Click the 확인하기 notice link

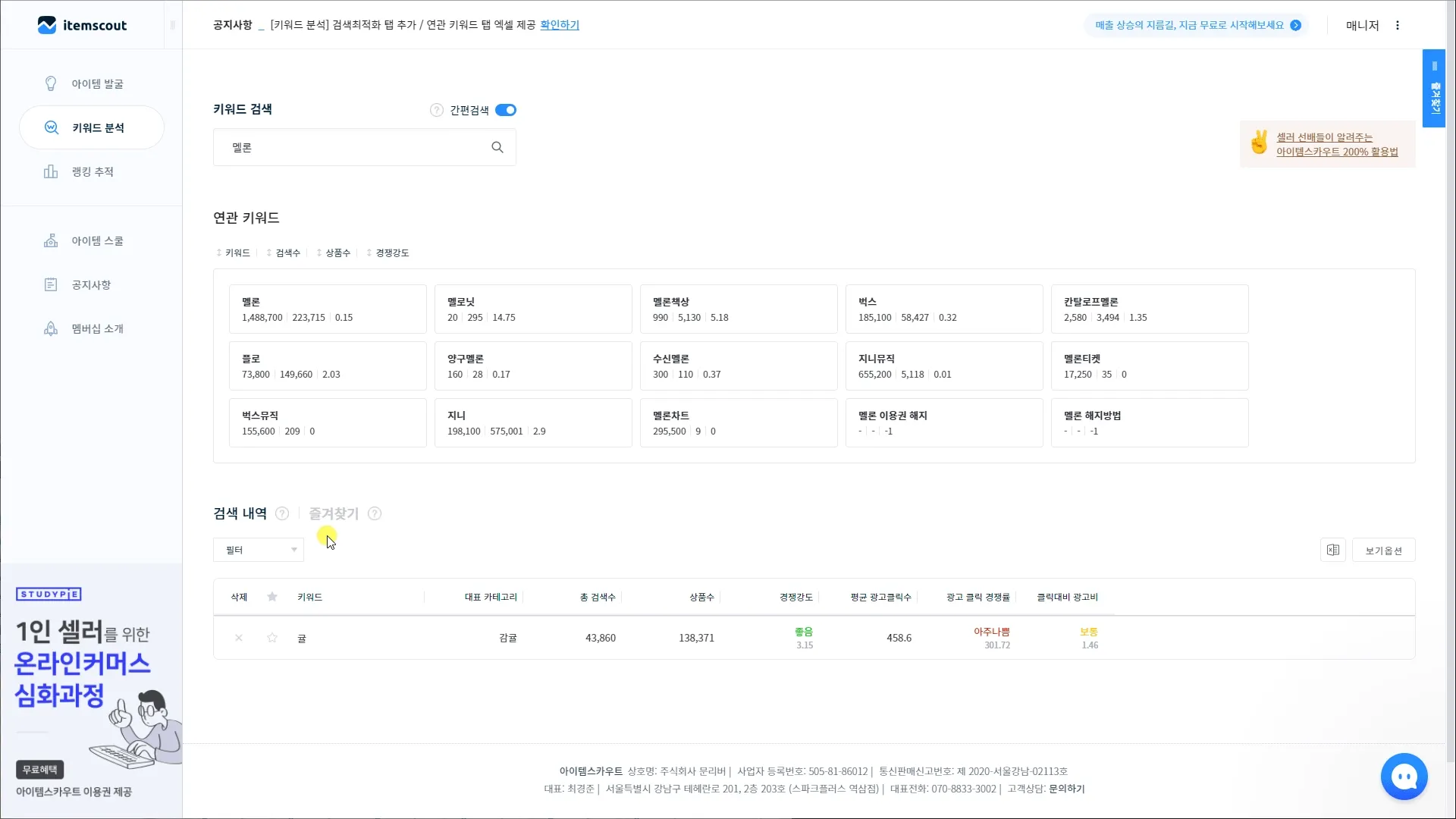[560, 25]
